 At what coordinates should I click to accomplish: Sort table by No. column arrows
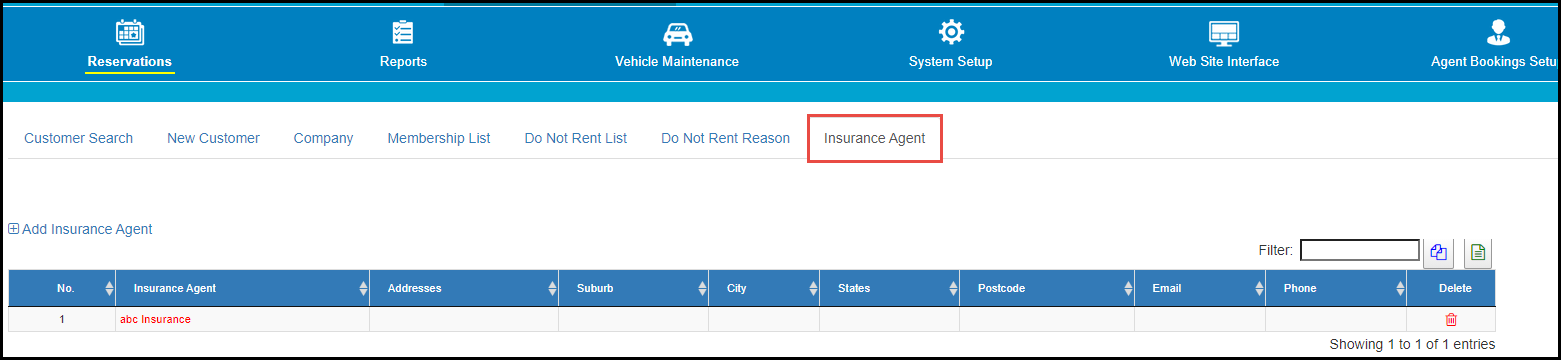(x=109, y=288)
